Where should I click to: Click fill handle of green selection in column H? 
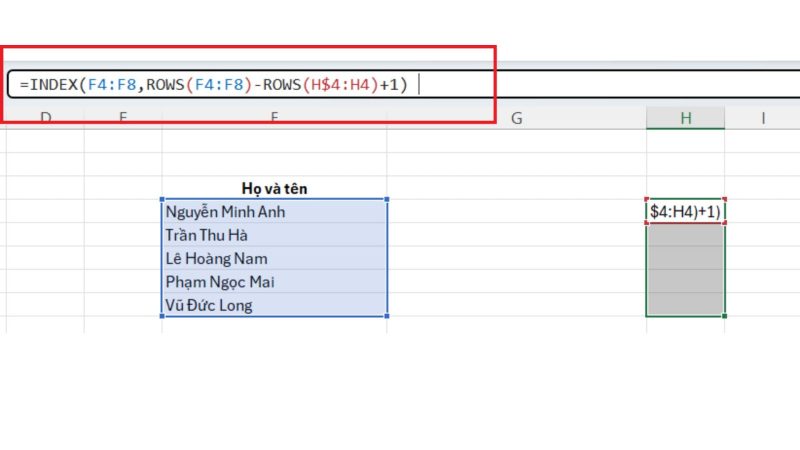coord(724,316)
